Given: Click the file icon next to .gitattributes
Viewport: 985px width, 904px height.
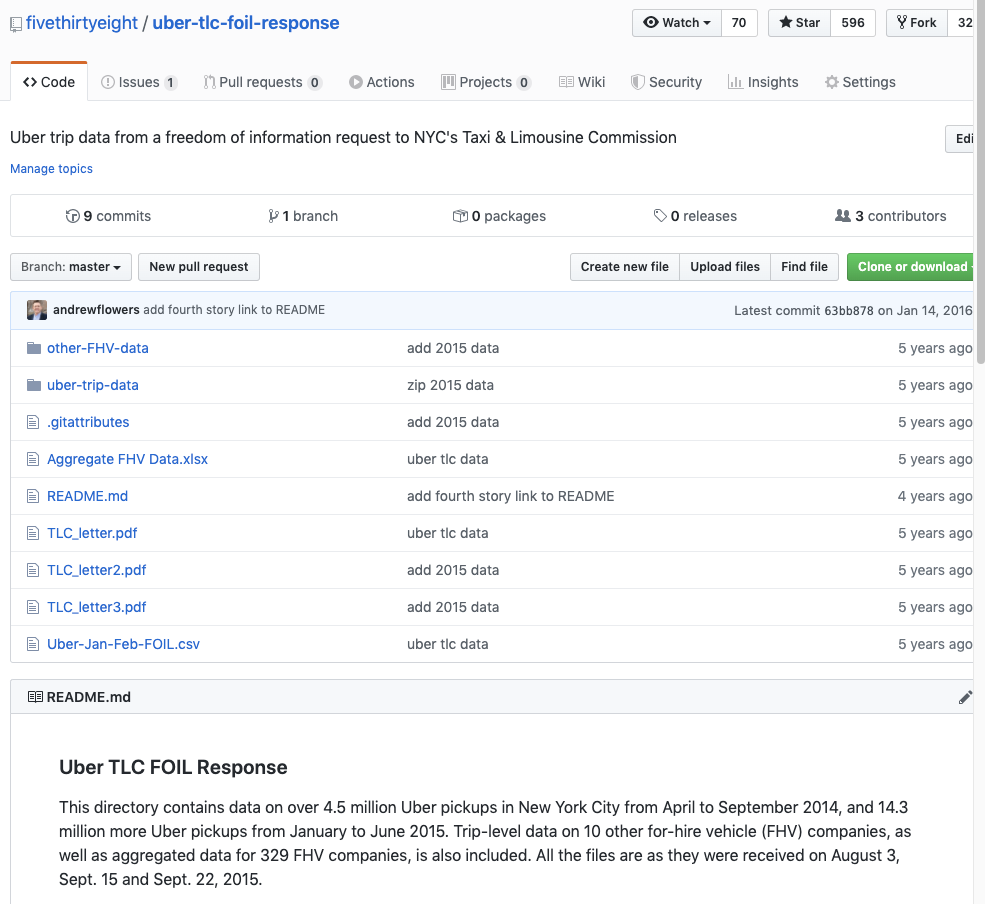Looking at the screenshot, I should click(x=33, y=422).
